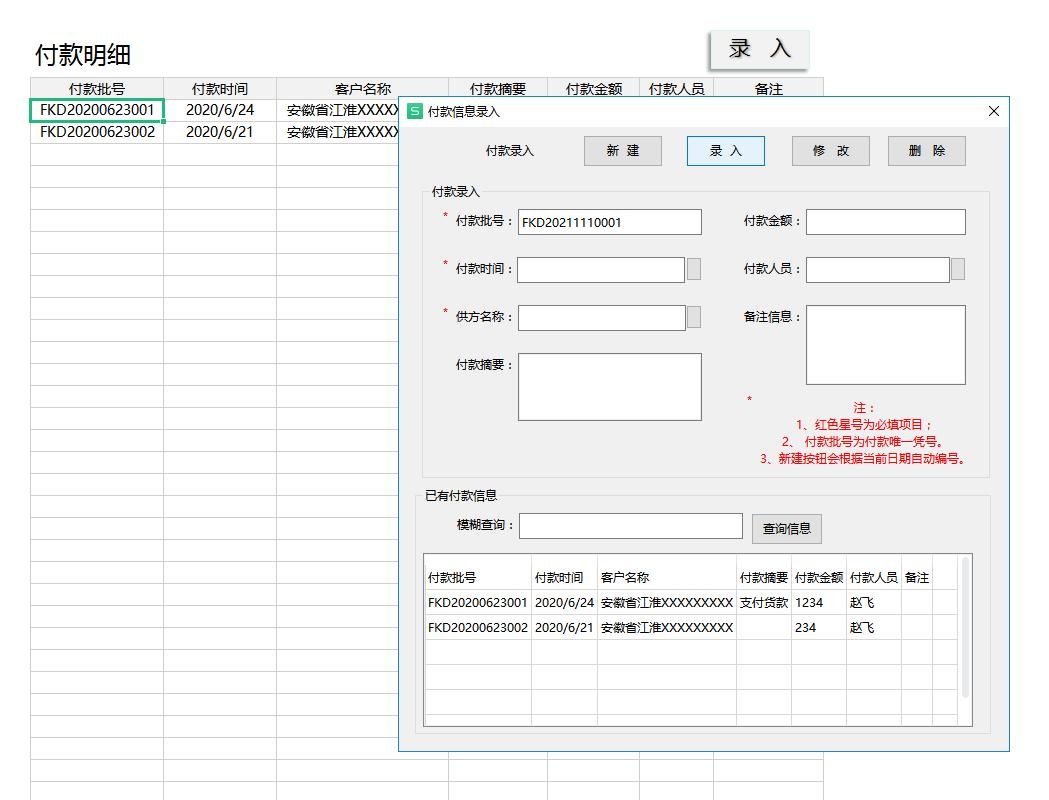Click the 付款批号 input field
The height and width of the screenshot is (800, 1049).
(x=610, y=222)
